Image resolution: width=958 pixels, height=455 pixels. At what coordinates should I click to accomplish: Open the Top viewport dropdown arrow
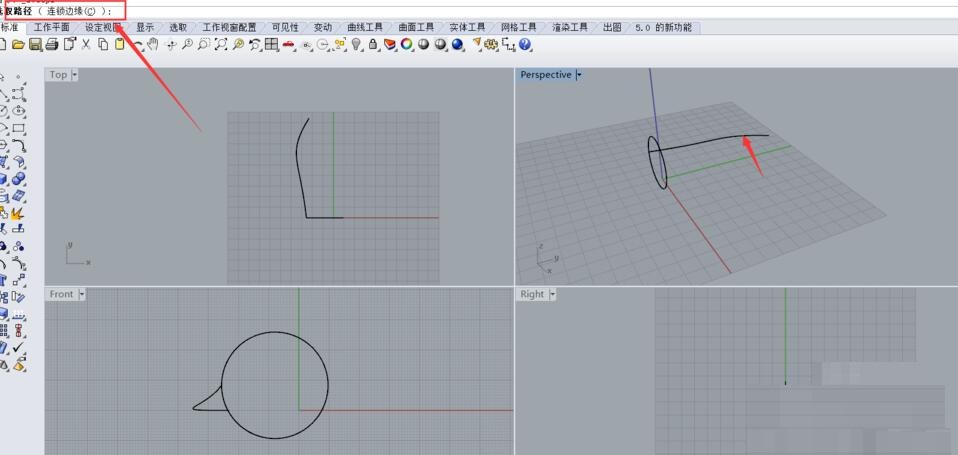(74, 75)
